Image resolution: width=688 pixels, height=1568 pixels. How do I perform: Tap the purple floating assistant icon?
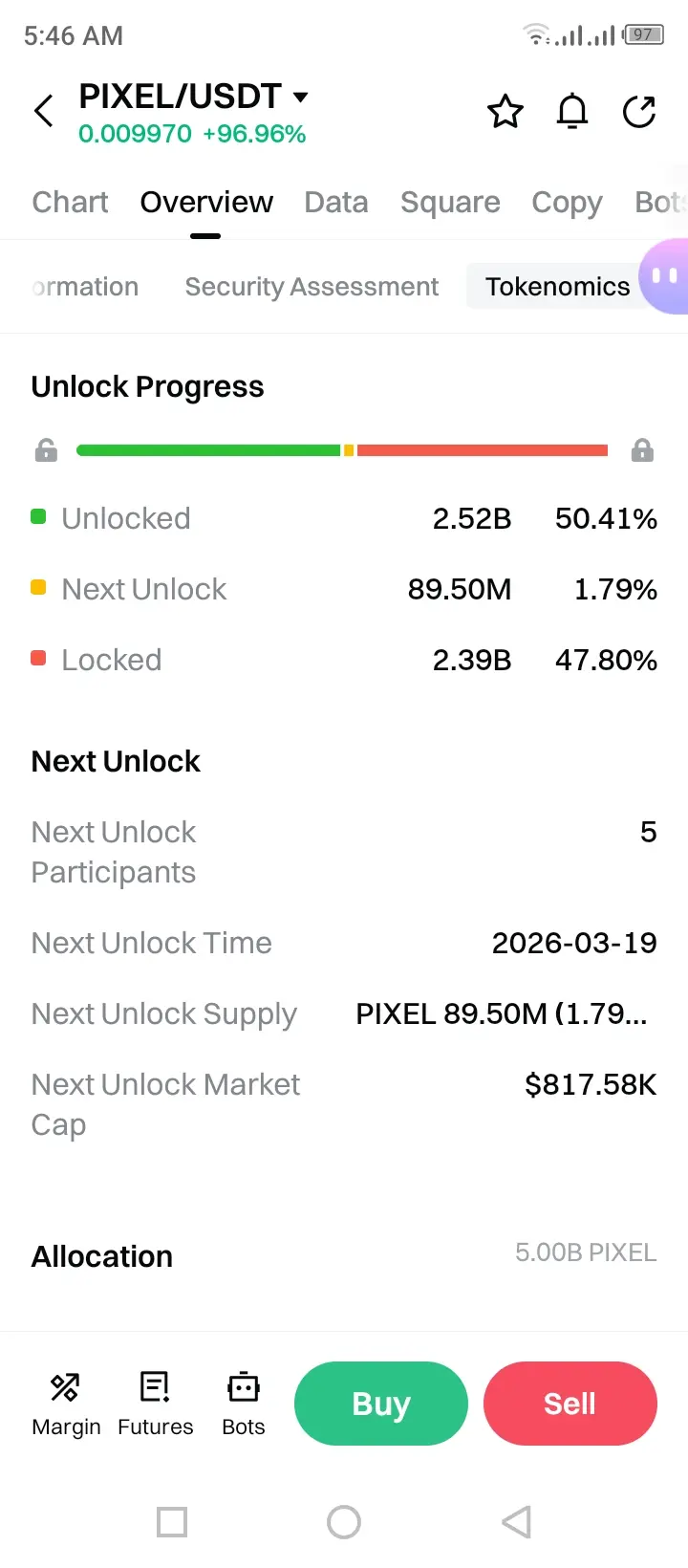[665, 276]
